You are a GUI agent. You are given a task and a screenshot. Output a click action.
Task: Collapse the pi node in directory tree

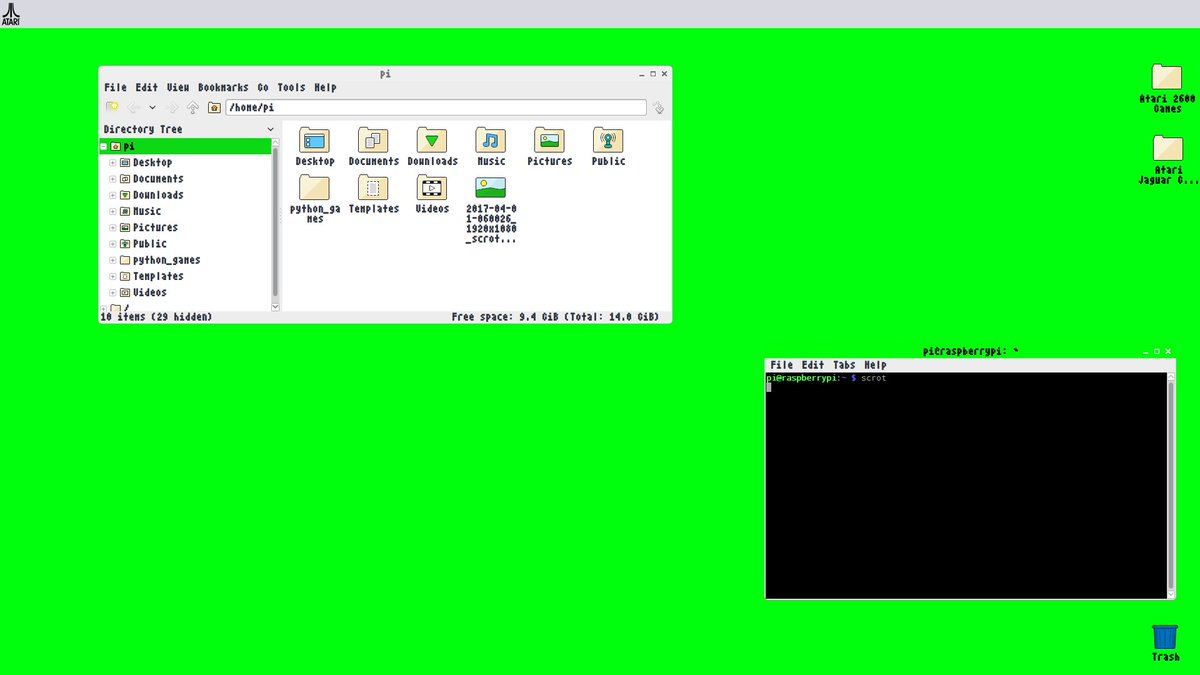(x=104, y=146)
